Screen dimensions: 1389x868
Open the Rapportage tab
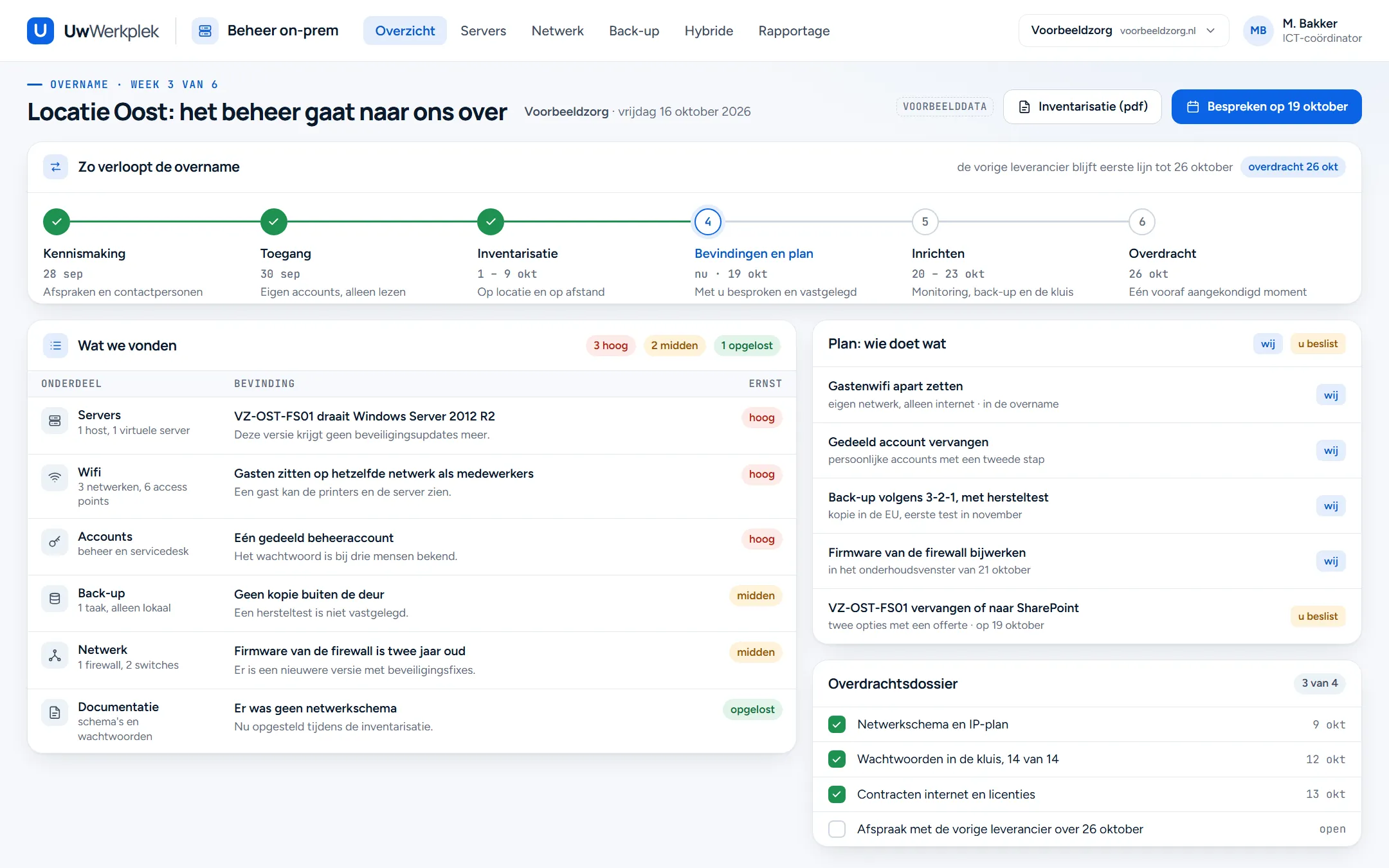click(x=794, y=30)
